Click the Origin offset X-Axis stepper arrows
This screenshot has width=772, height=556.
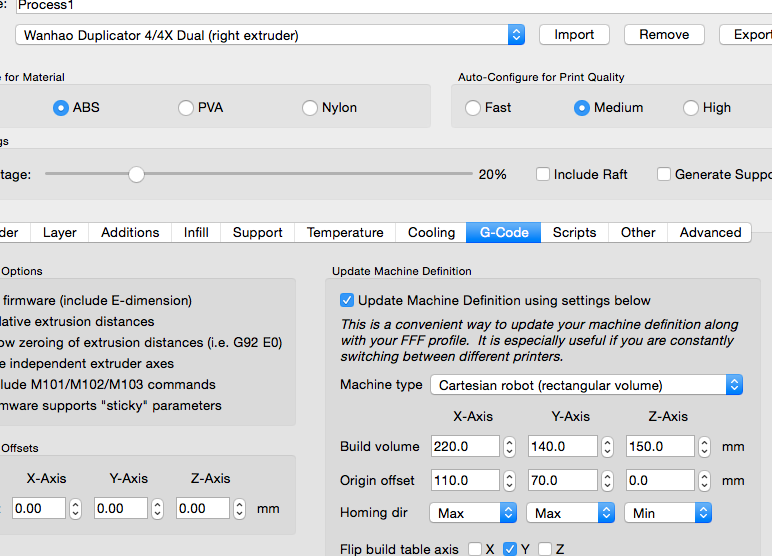tap(510, 480)
